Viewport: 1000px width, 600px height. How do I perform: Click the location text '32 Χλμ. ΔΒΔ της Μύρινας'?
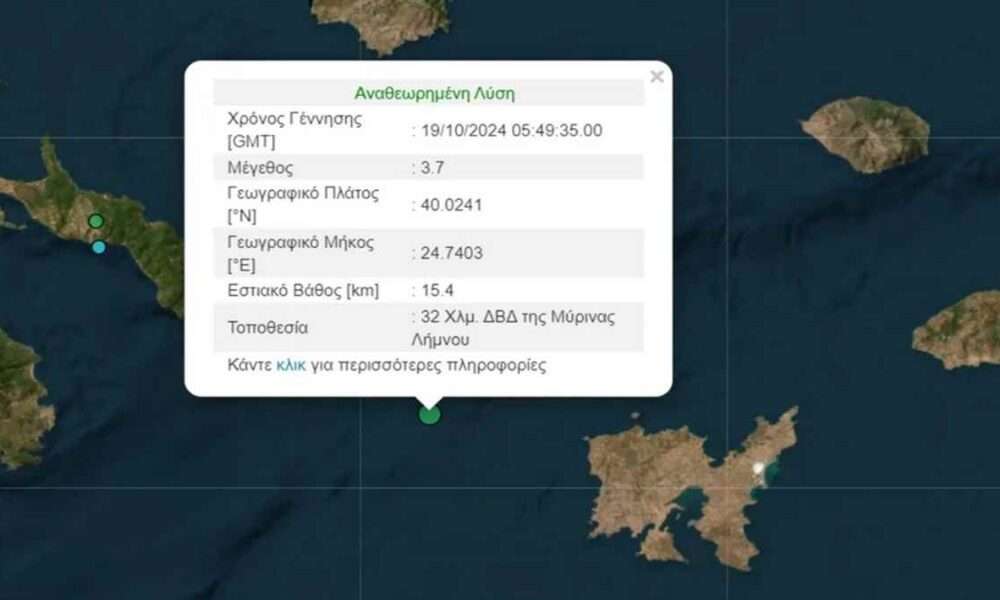(518, 317)
